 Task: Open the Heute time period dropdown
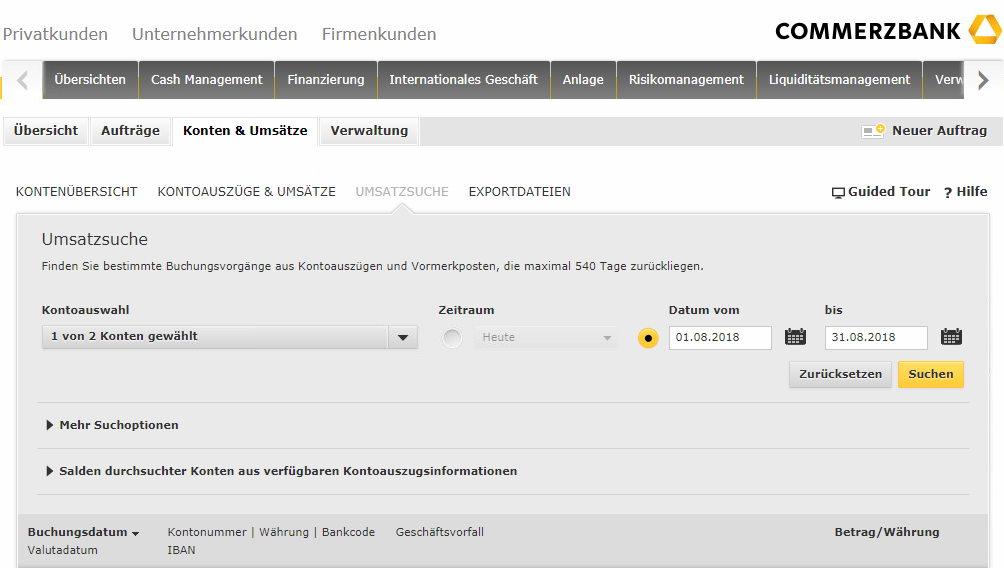(546, 338)
